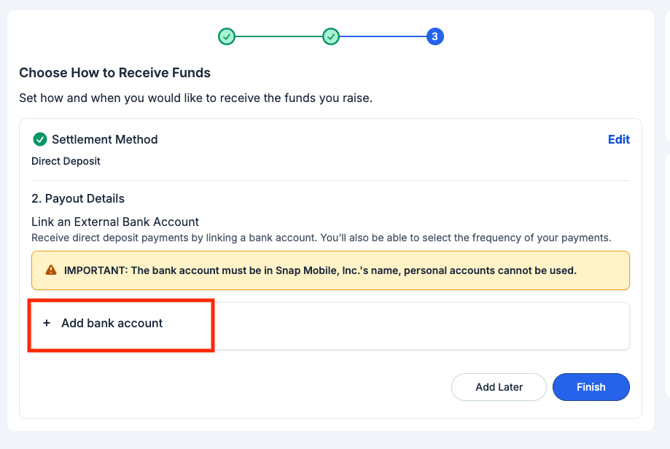Screen dimensions: 670x449
Task: Click the IMPORTANT bank account notice banner
Action: [x=330, y=270]
